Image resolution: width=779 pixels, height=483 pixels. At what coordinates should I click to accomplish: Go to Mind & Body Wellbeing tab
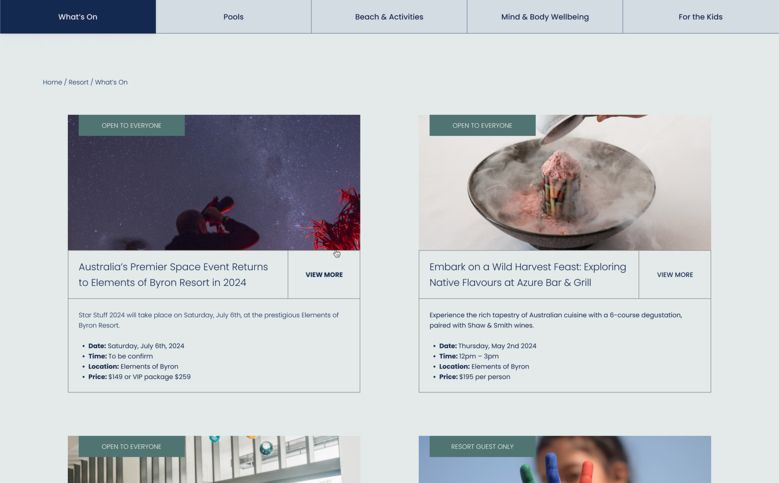[x=544, y=17]
